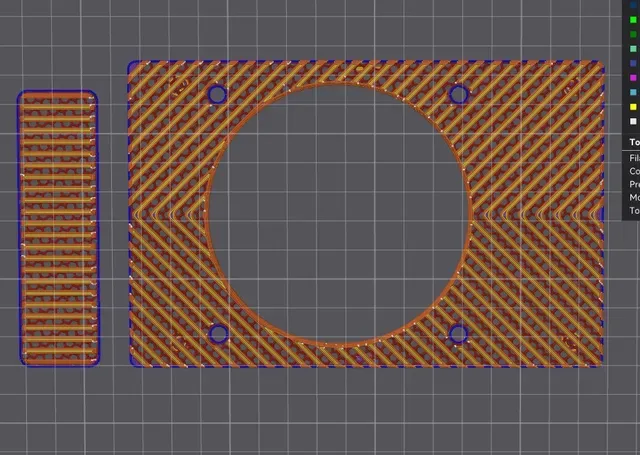Click the top-right screw hole on the plate

pos(459,95)
